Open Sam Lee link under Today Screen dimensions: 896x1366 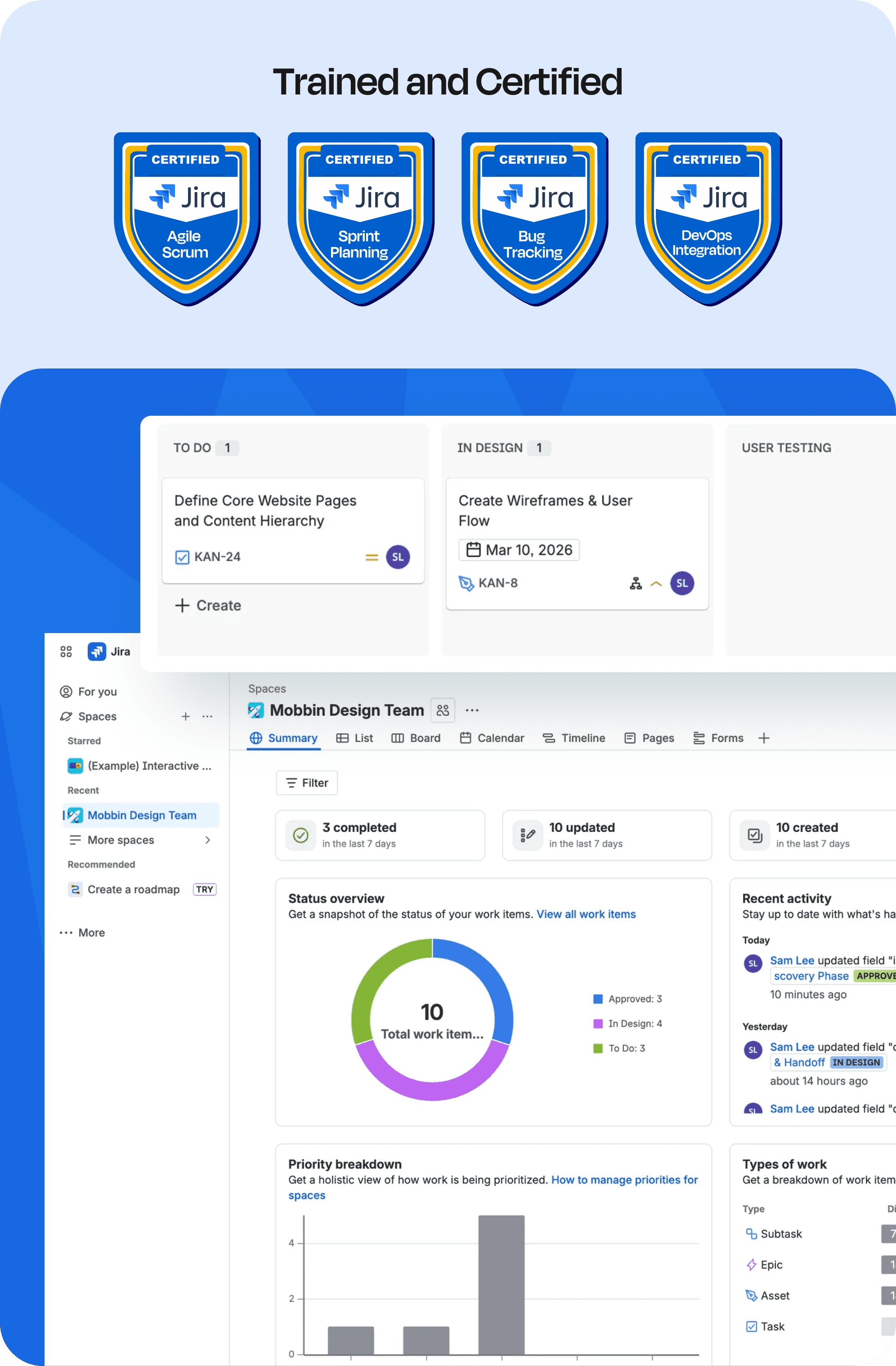coord(792,960)
